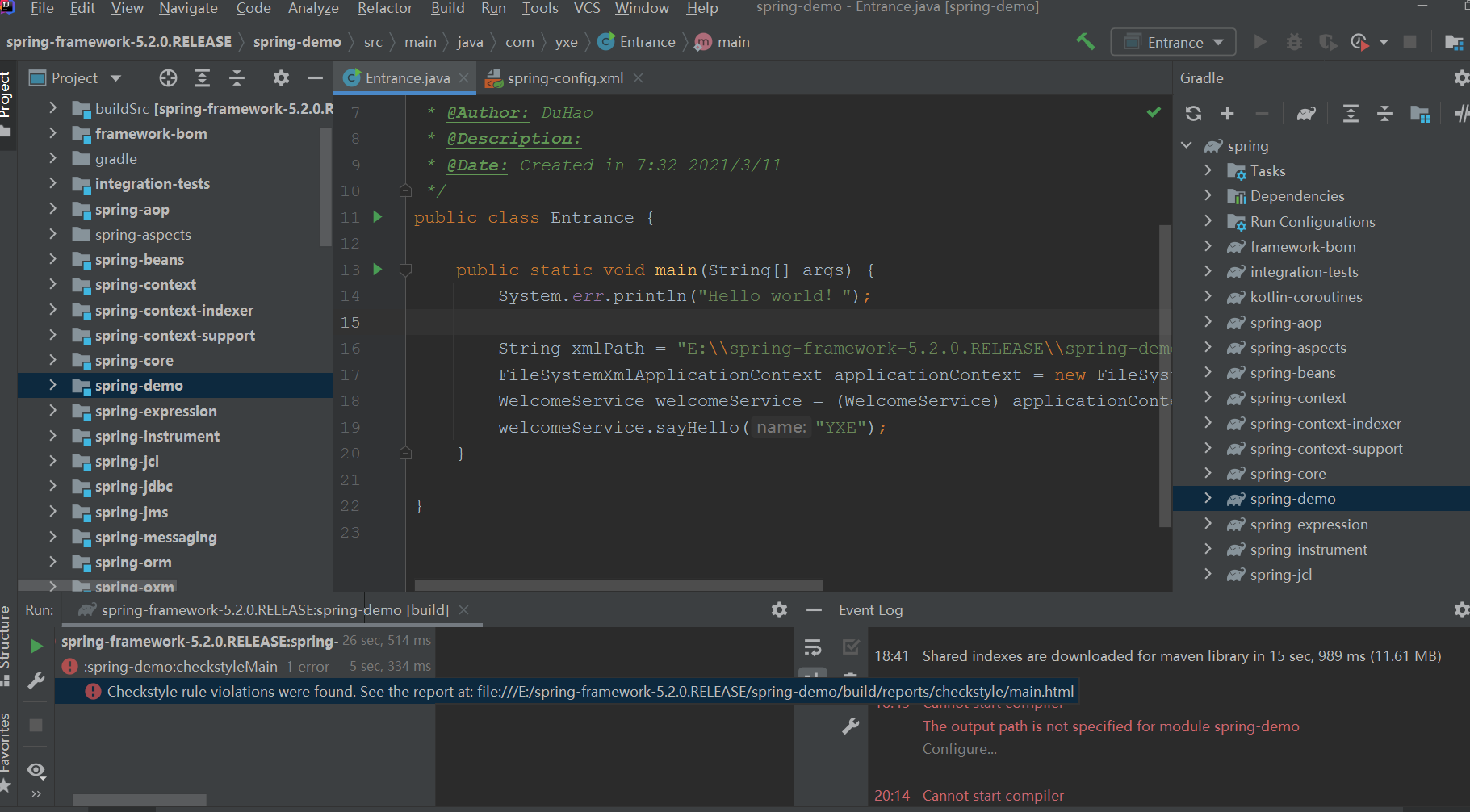Toggle the Favorites side tool window tab

(x=6, y=752)
